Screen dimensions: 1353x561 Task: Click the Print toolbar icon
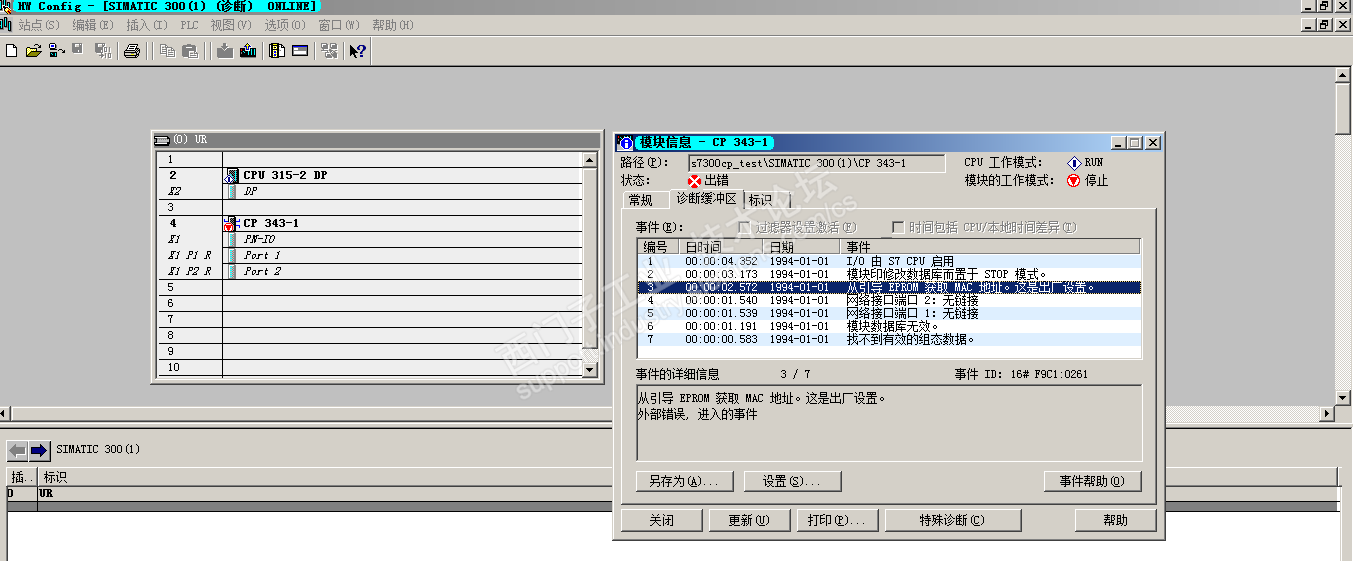[131, 50]
